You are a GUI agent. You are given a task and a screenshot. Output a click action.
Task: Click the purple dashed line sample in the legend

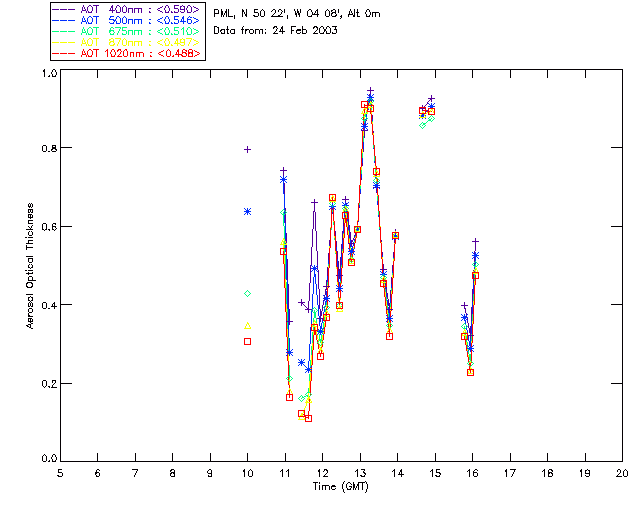click(x=63, y=9)
